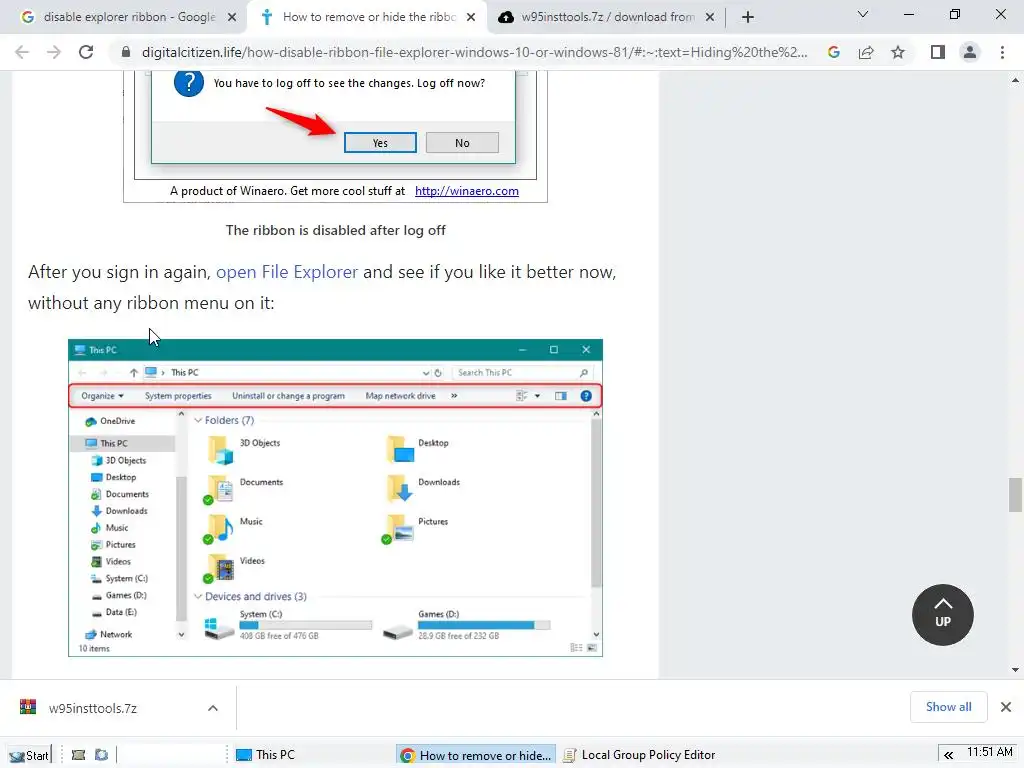1024x768 pixels.
Task: Click the address bar URL field
Action: 474,52
